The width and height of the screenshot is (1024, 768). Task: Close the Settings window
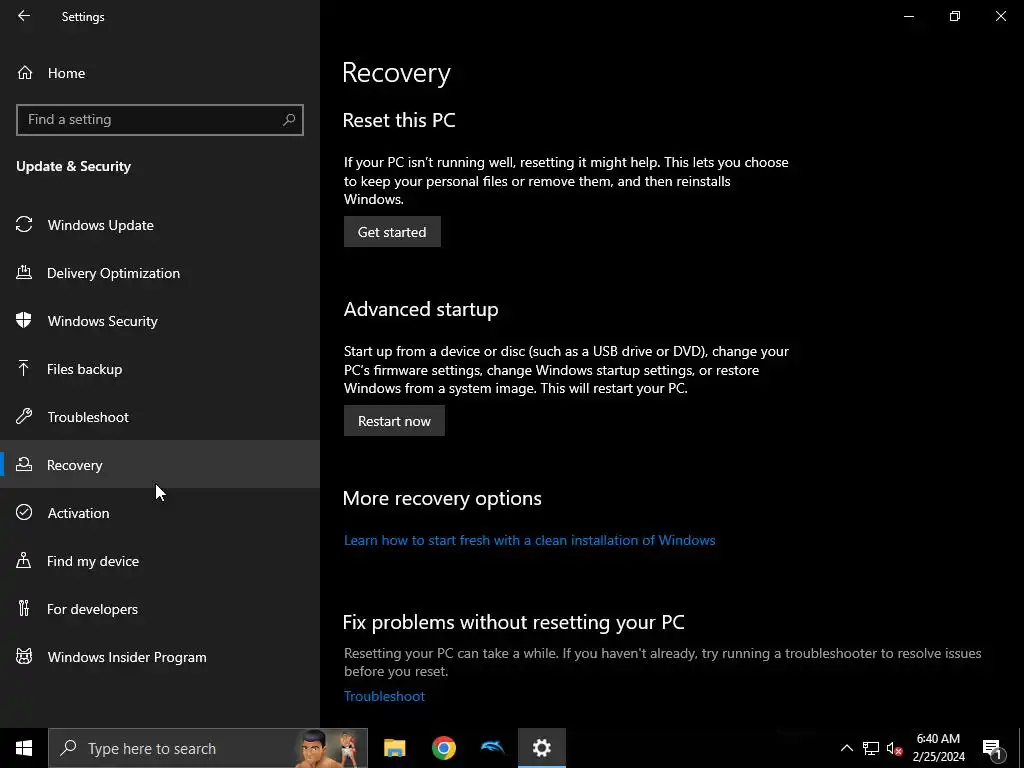(1000, 16)
